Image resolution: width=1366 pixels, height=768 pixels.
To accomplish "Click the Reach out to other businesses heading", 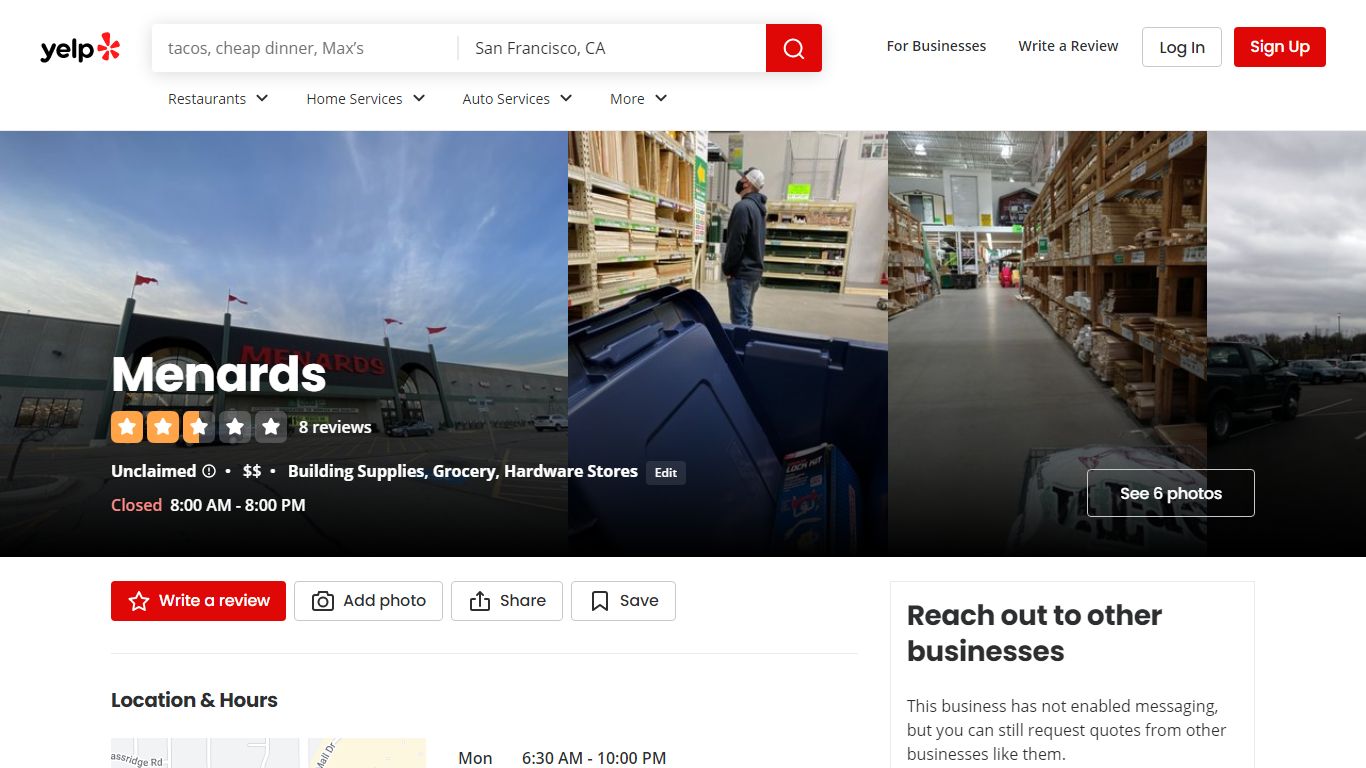I will [x=1034, y=633].
